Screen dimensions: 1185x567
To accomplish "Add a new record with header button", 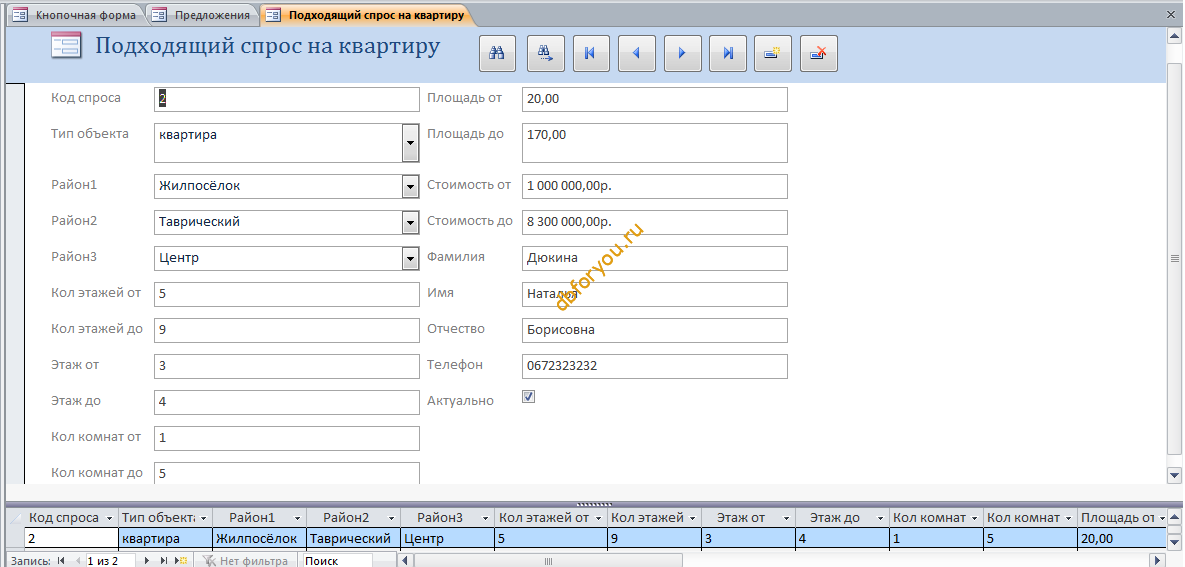I will pyautogui.click(x=772, y=53).
